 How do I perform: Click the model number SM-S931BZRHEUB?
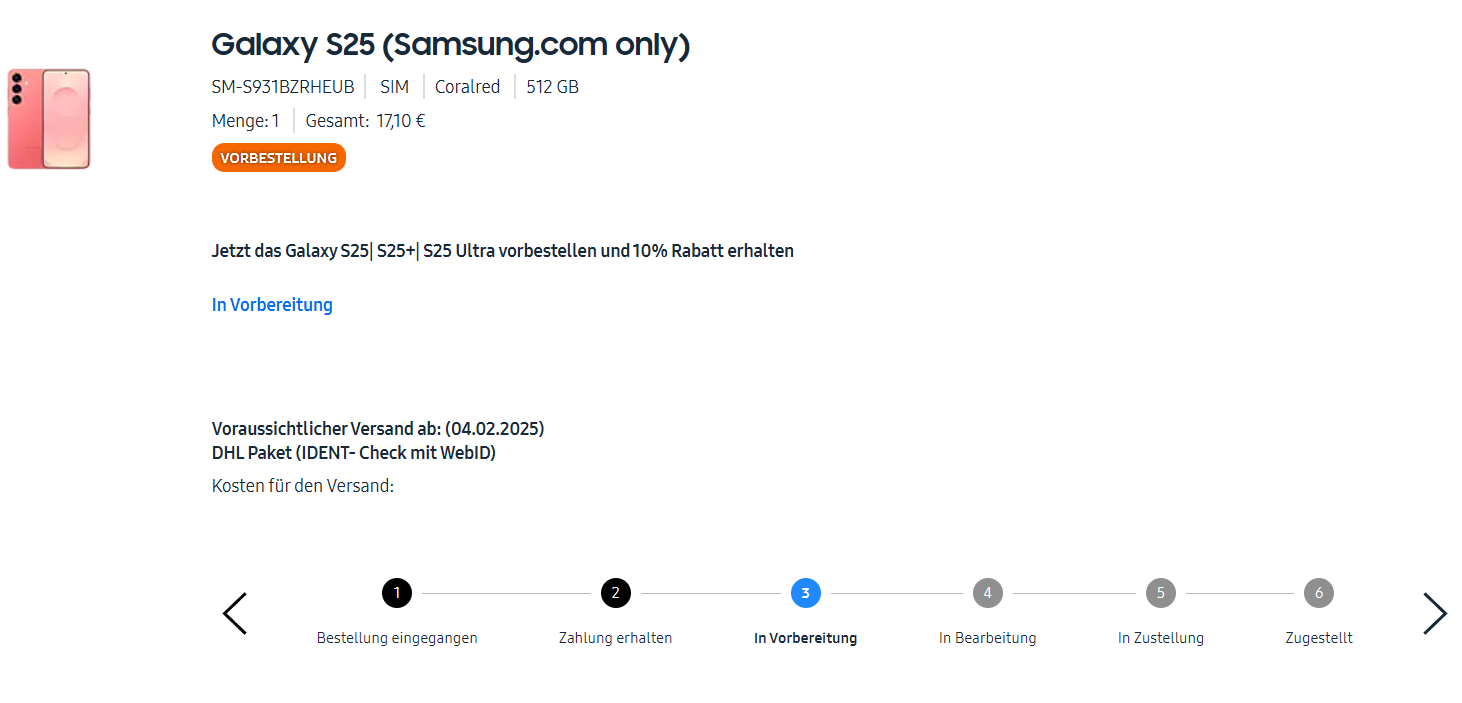point(283,87)
